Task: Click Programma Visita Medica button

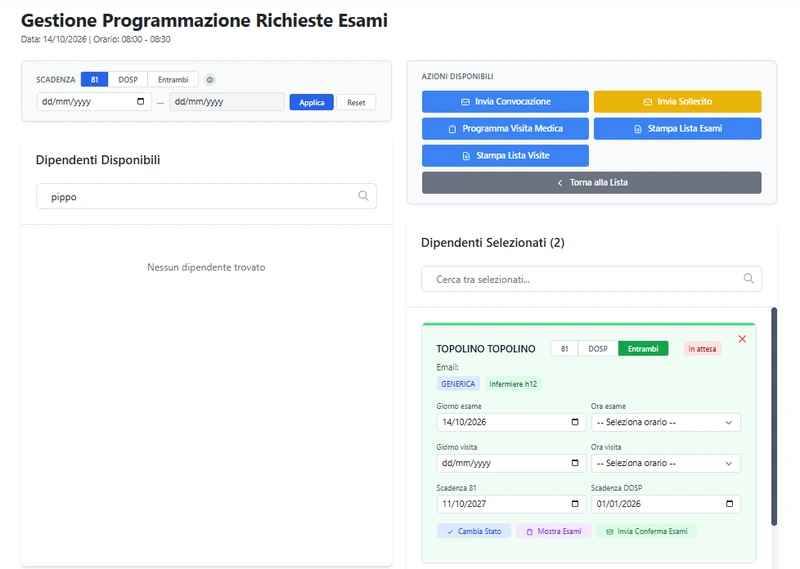Action: tap(505, 129)
